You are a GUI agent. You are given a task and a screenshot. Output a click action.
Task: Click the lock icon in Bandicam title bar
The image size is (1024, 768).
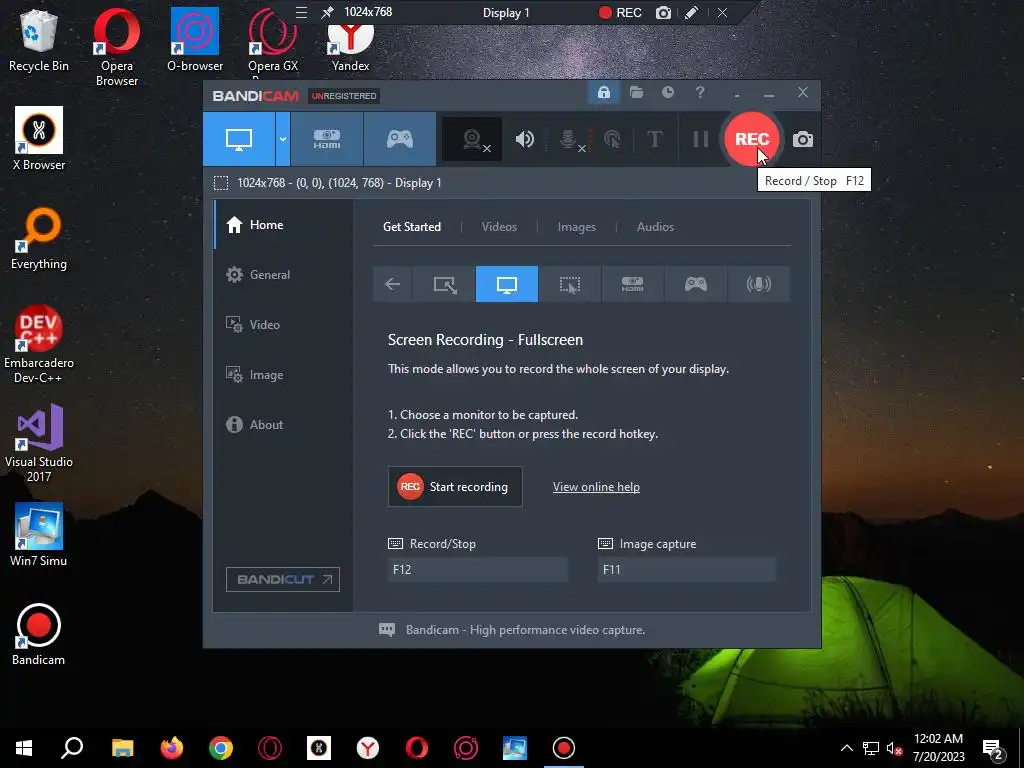(603, 93)
